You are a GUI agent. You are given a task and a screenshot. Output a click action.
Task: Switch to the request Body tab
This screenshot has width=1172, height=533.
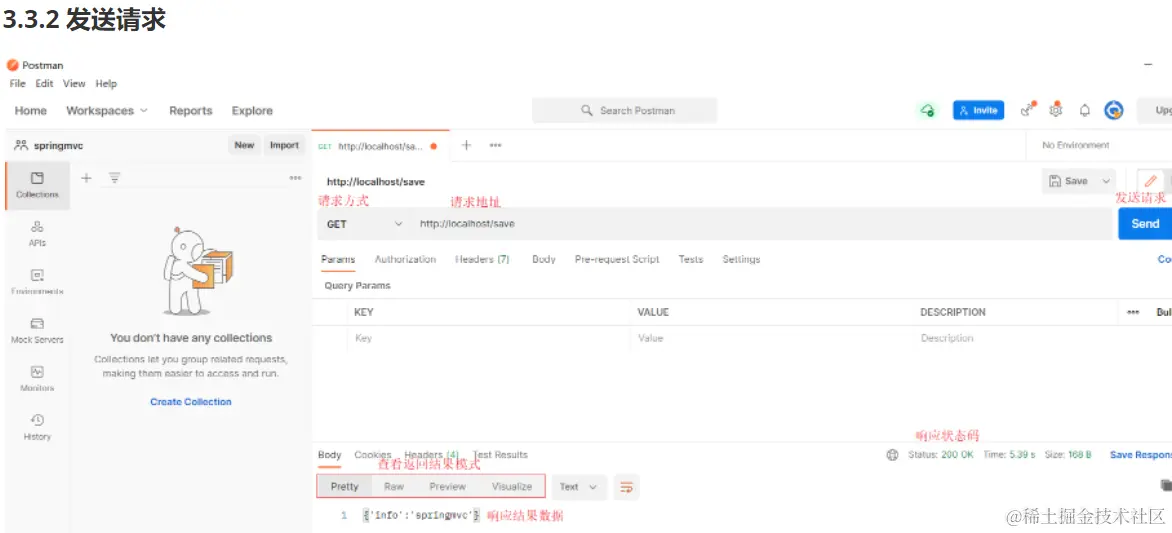(544, 259)
